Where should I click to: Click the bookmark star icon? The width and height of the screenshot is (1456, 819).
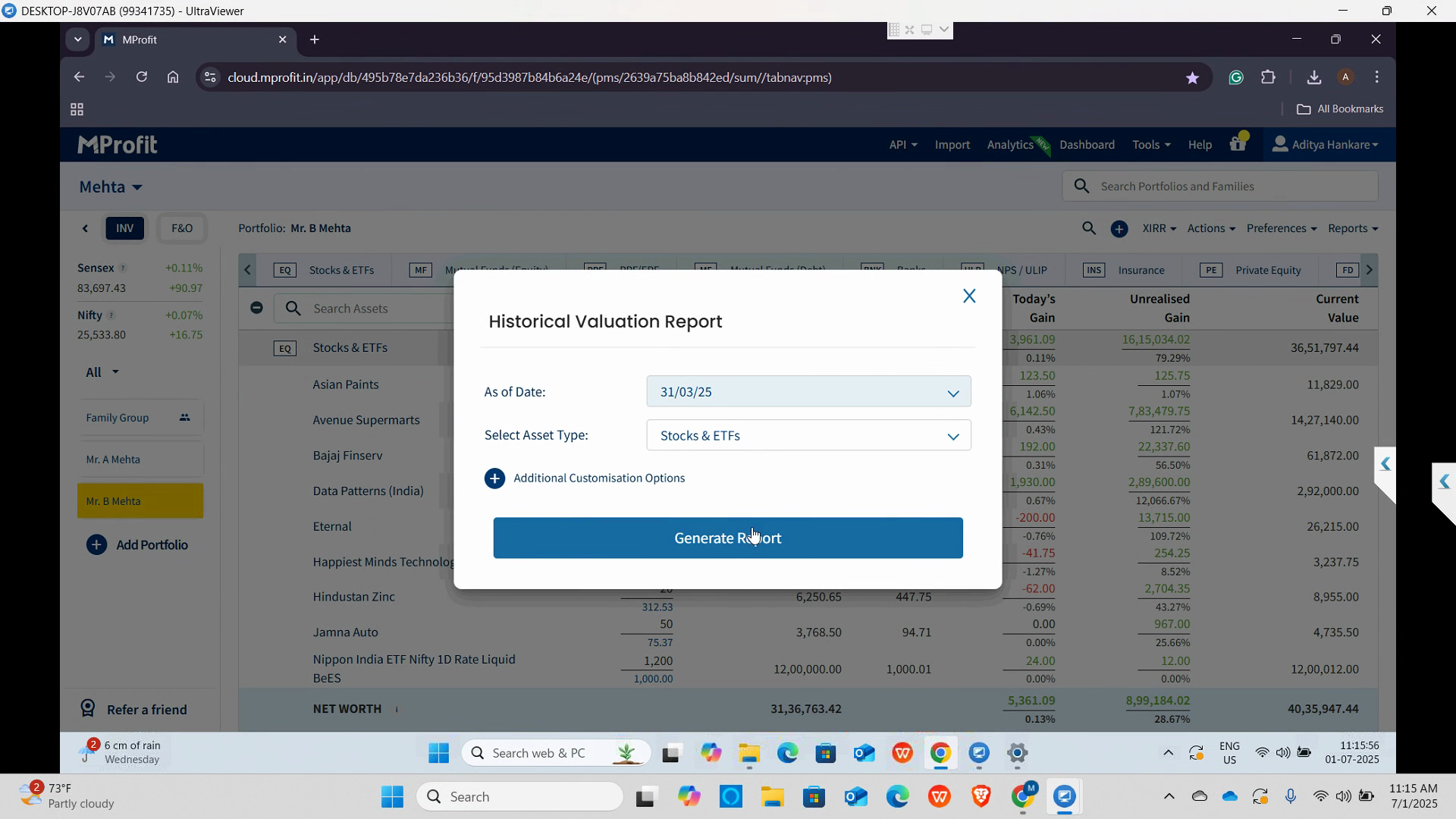pyautogui.click(x=1192, y=77)
